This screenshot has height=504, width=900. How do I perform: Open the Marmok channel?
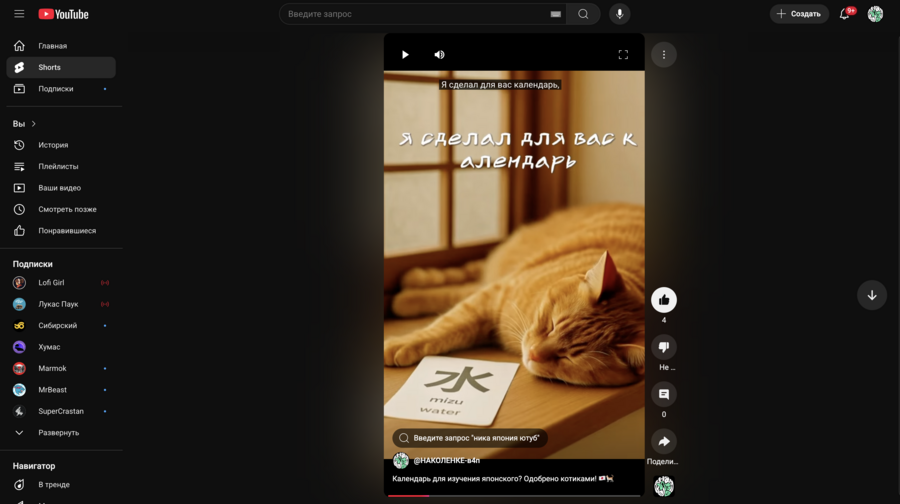[61, 369]
